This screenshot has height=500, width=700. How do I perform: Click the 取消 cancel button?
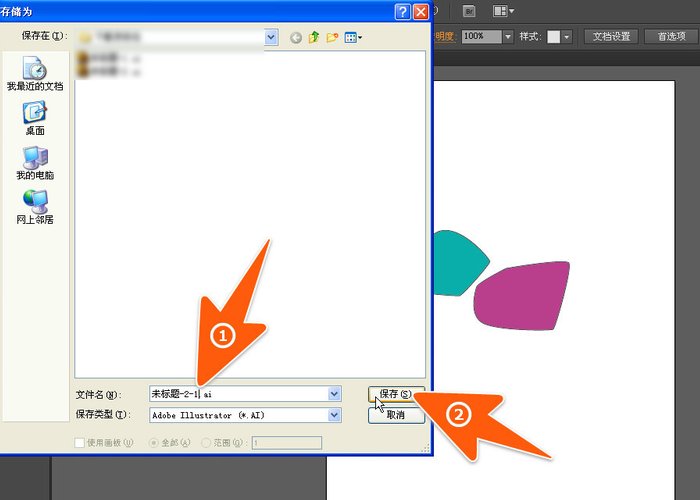tap(396, 414)
